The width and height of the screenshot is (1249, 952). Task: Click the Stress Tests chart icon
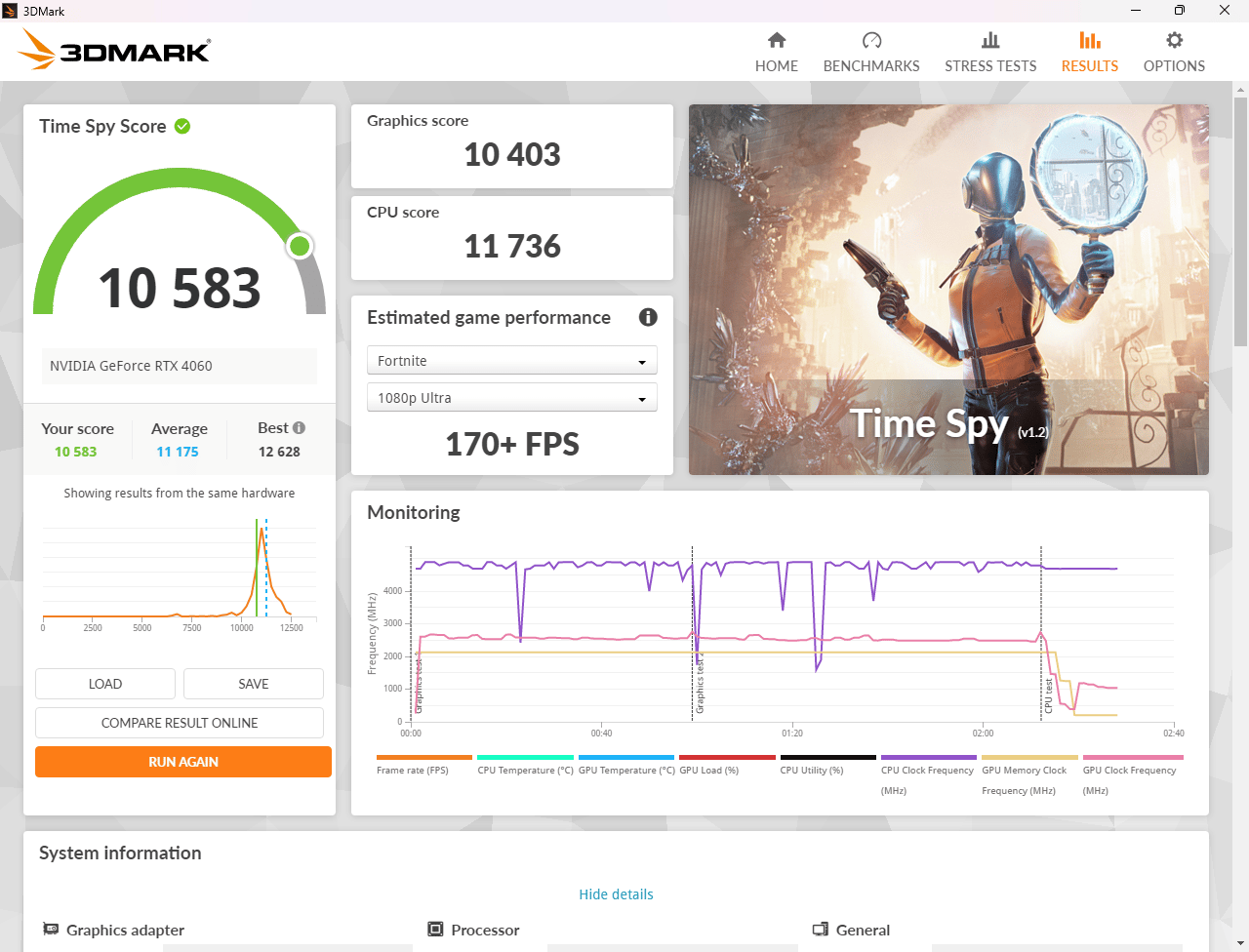tap(990, 40)
